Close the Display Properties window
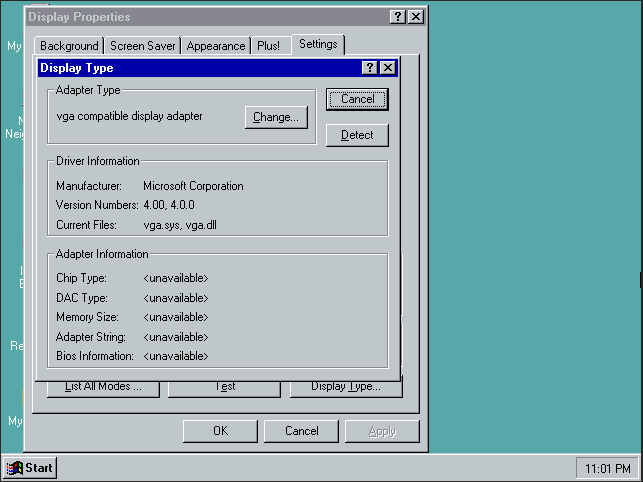Viewport: 643px width, 482px height. coord(416,17)
